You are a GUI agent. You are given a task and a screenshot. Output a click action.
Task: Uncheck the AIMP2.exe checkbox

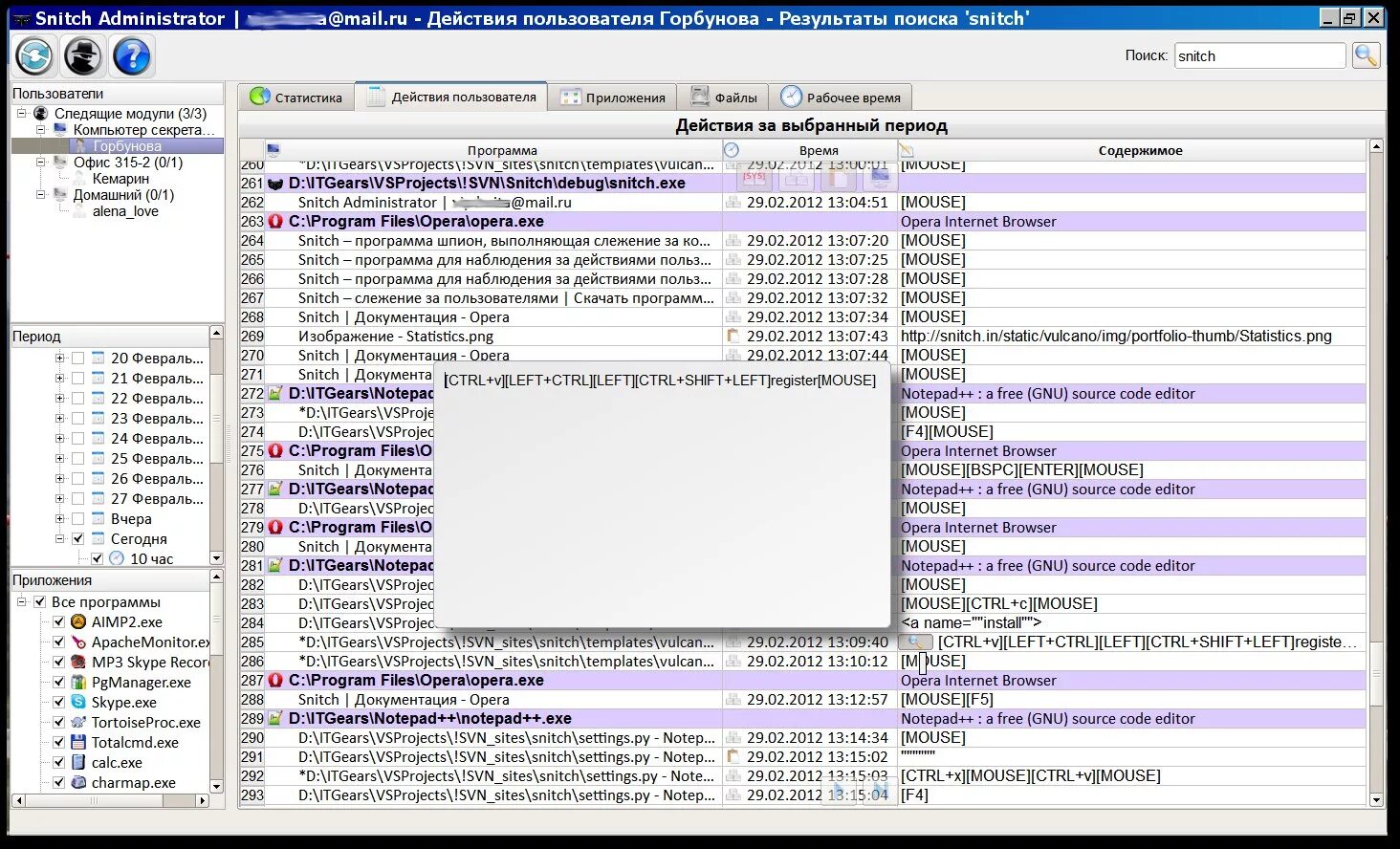click(x=58, y=621)
